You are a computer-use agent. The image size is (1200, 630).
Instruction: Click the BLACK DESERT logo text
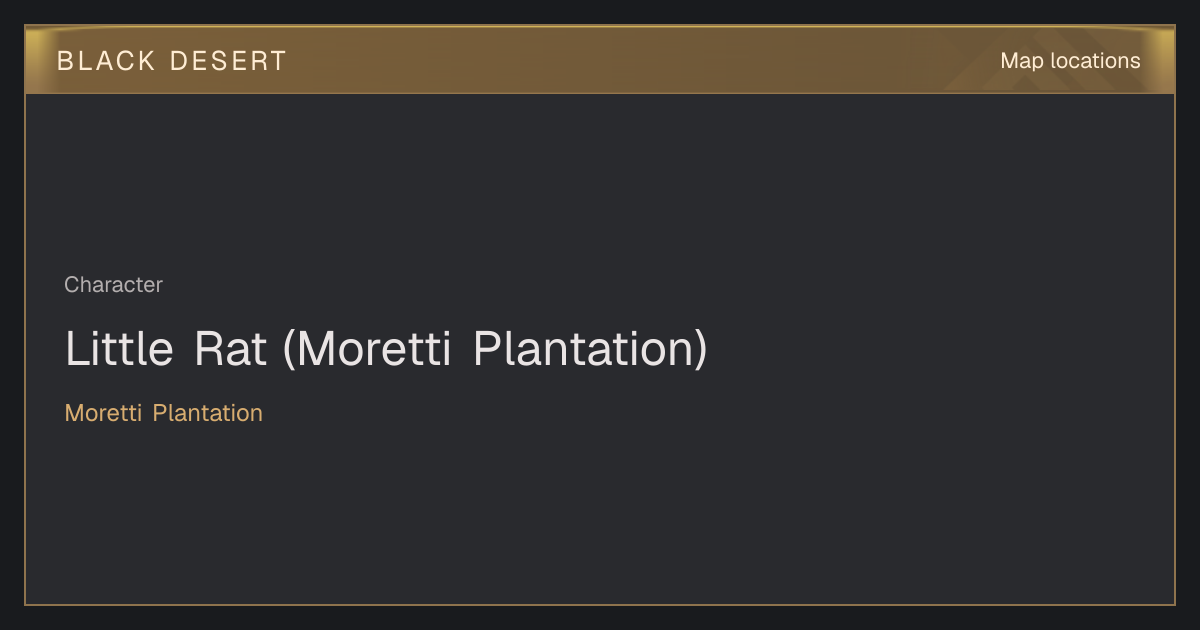(x=172, y=61)
